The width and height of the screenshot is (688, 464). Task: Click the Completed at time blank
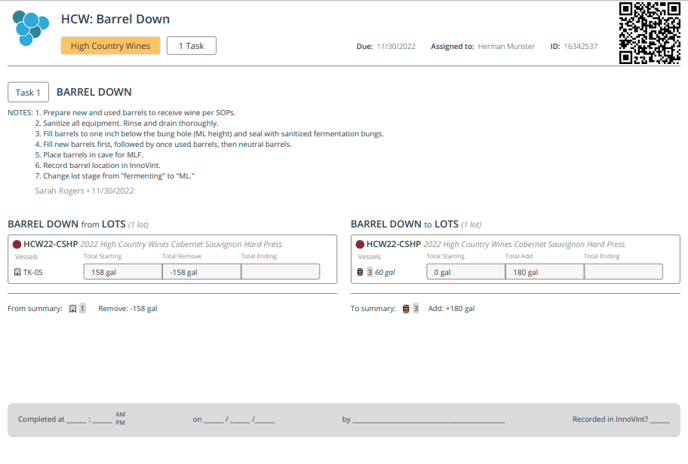tap(89, 420)
